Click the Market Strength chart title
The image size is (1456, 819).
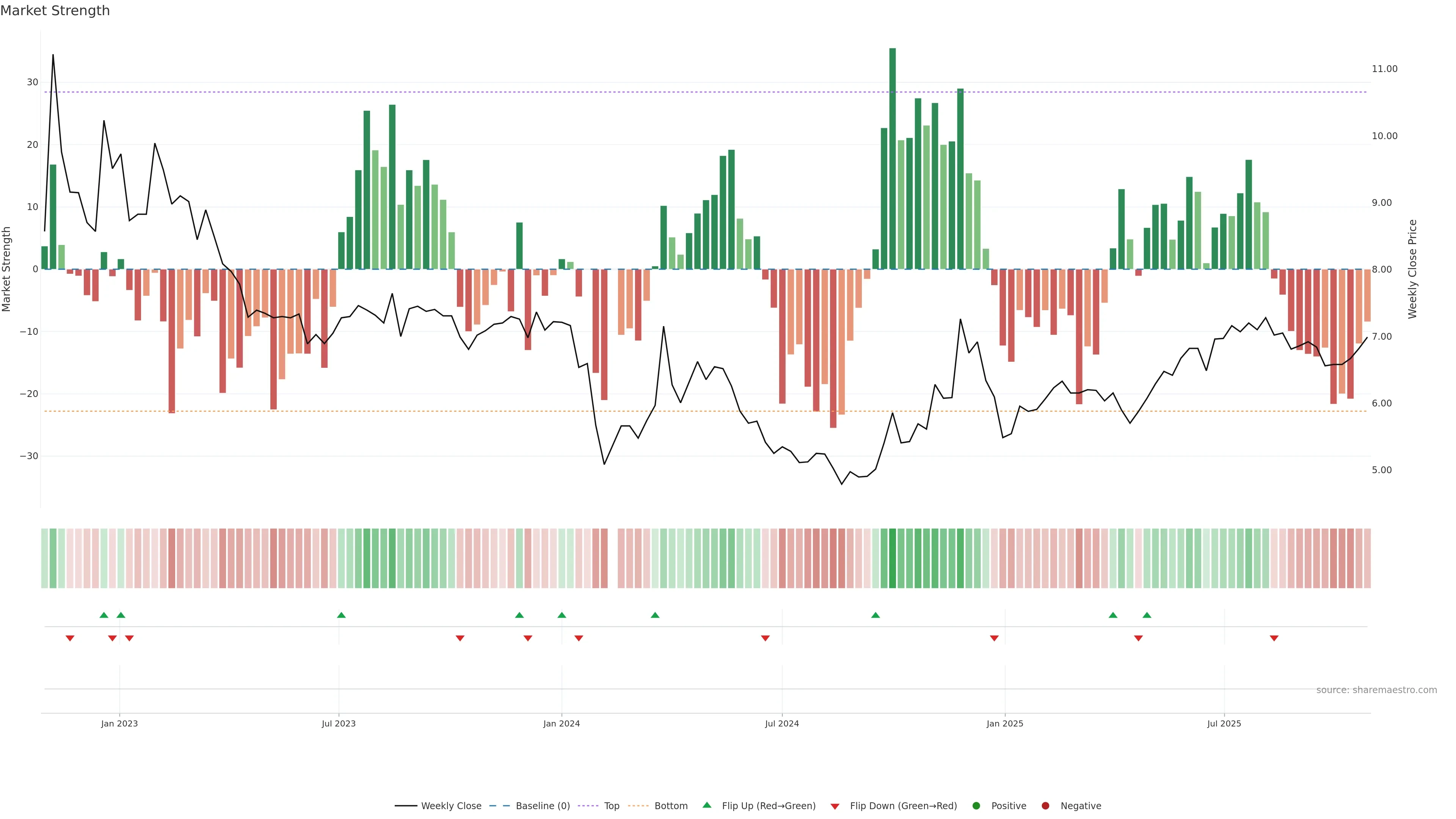55,11
